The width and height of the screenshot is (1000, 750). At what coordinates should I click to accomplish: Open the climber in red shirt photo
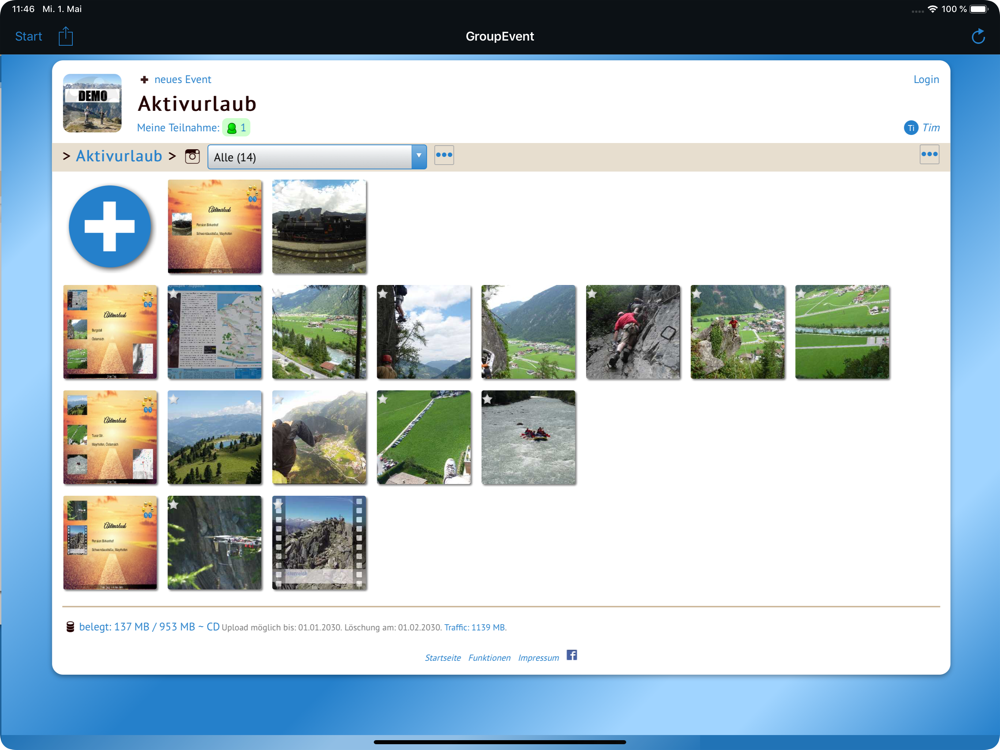633,332
